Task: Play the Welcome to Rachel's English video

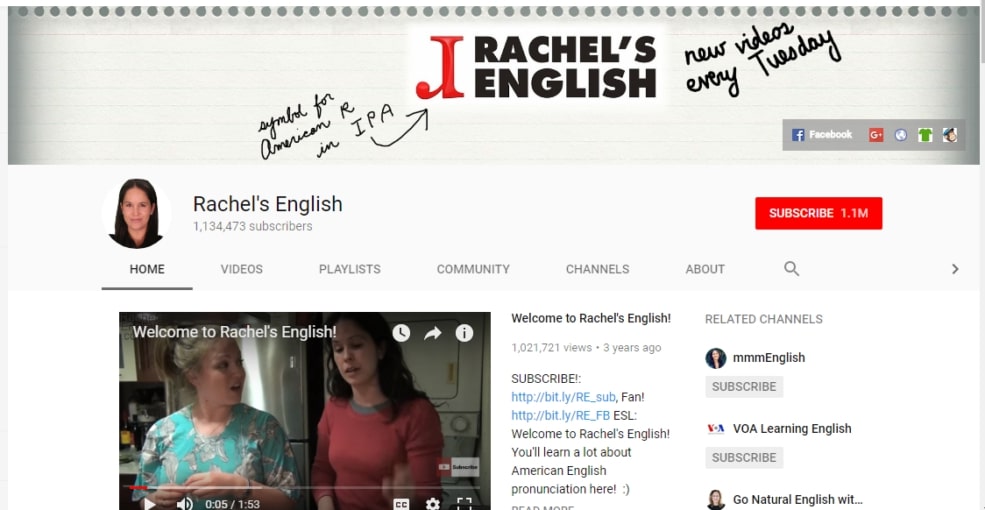Action: point(150,503)
